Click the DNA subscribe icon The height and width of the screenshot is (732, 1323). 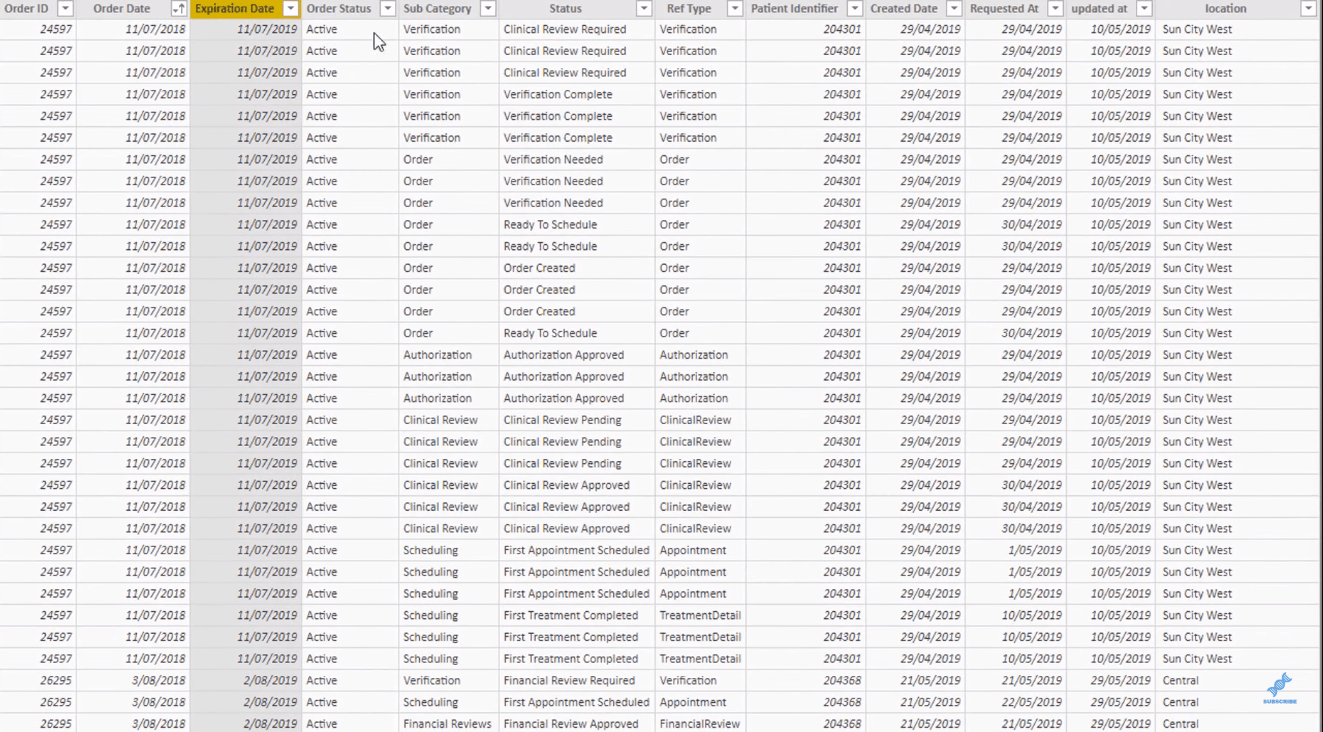(1280, 688)
